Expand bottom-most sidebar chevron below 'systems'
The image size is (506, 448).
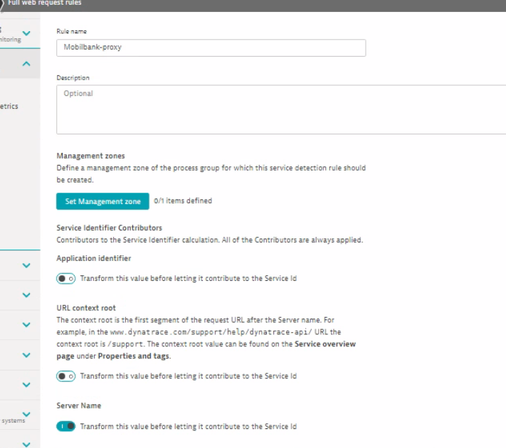(x=26, y=444)
